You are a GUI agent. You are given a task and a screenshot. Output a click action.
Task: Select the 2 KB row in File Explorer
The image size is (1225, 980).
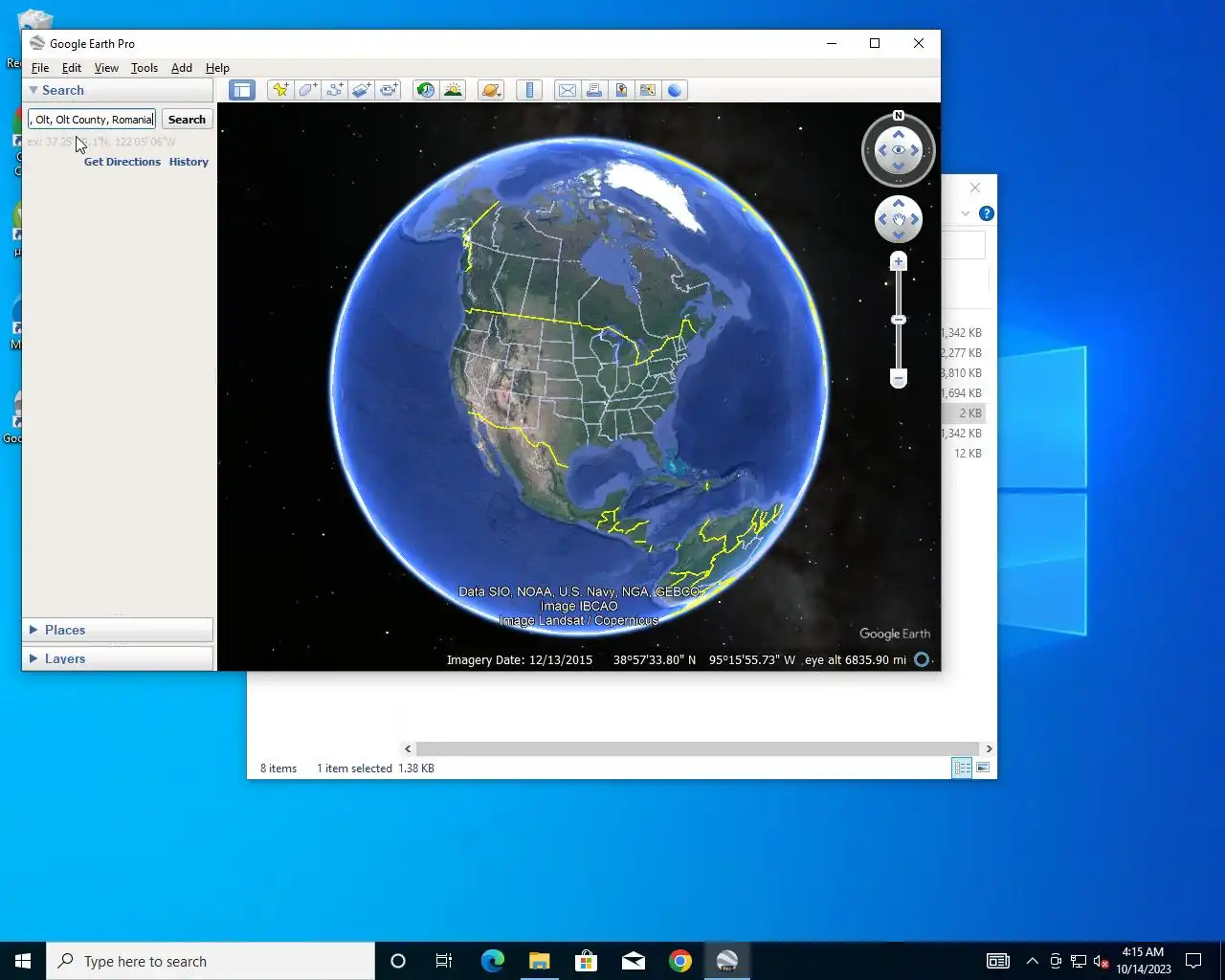pos(963,413)
